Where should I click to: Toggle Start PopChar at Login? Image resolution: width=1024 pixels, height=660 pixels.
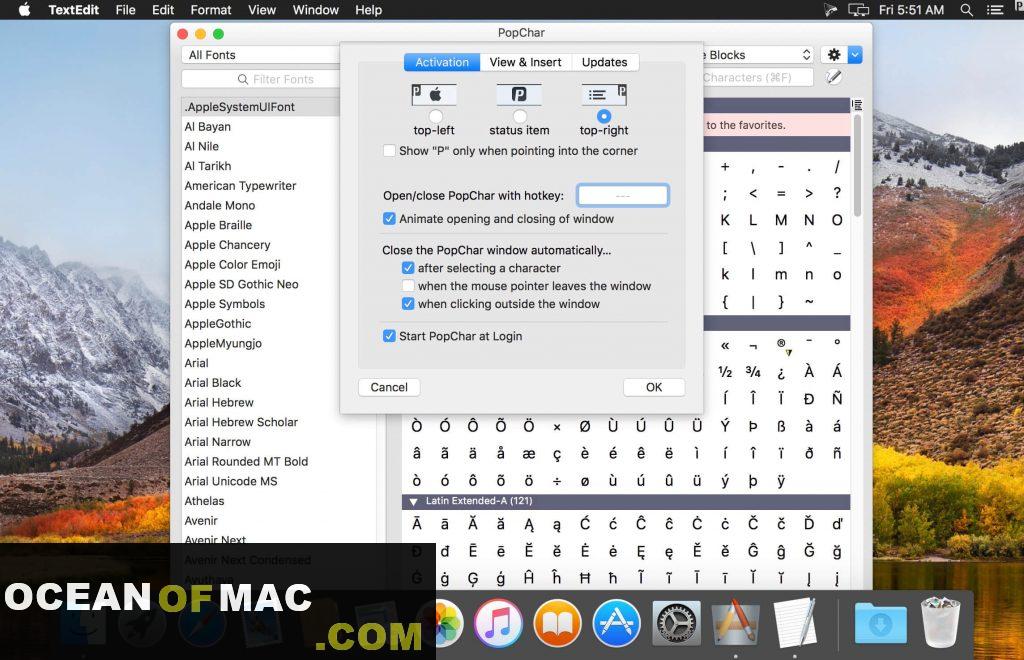pyautogui.click(x=389, y=336)
